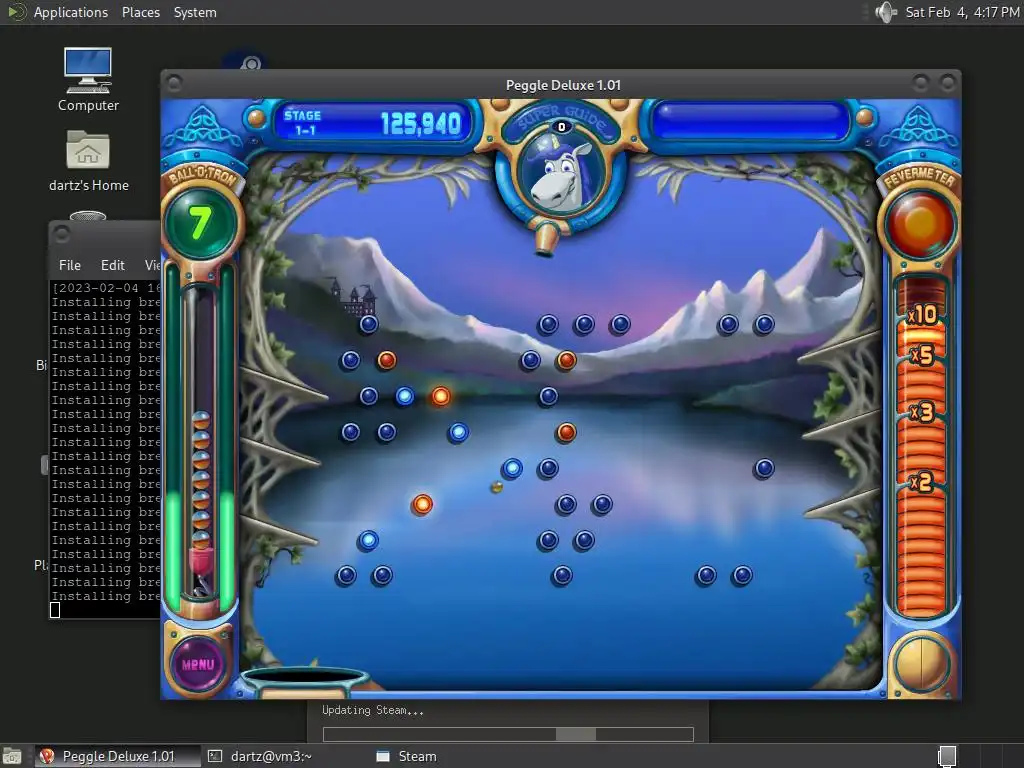The height and width of the screenshot is (768, 1024).
Task: Click the first terminal line starting [2023-02-04
Action: [x=106, y=288]
